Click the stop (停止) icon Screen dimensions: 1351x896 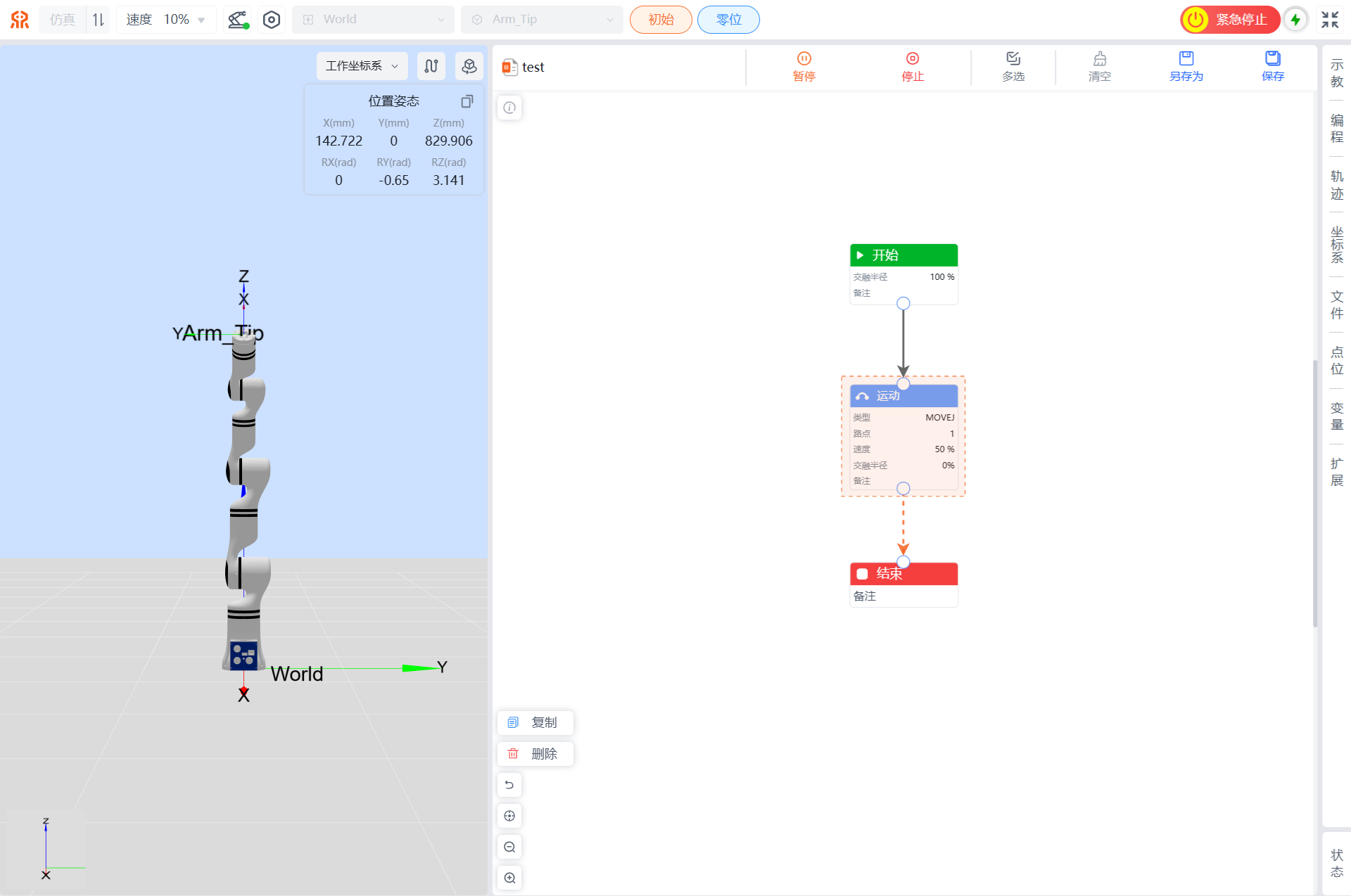[x=912, y=58]
